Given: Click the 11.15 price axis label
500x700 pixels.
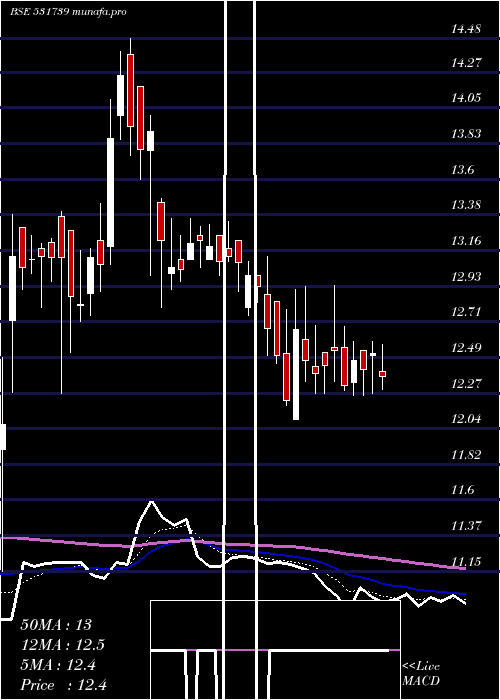Looking at the screenshot, I should tap(466, 561).
